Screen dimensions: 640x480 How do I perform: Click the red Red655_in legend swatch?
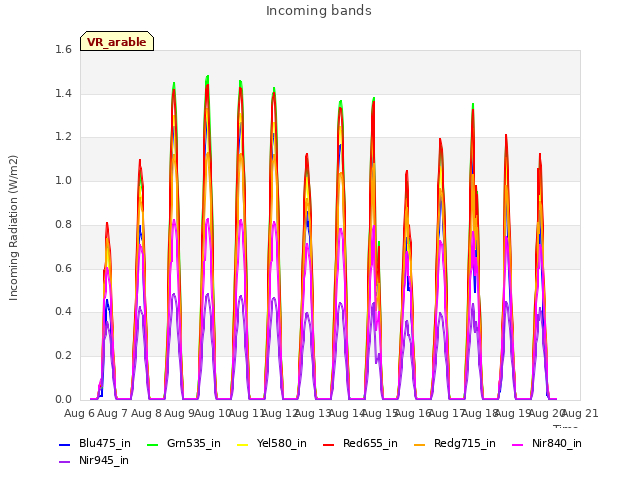click(329, 444)
